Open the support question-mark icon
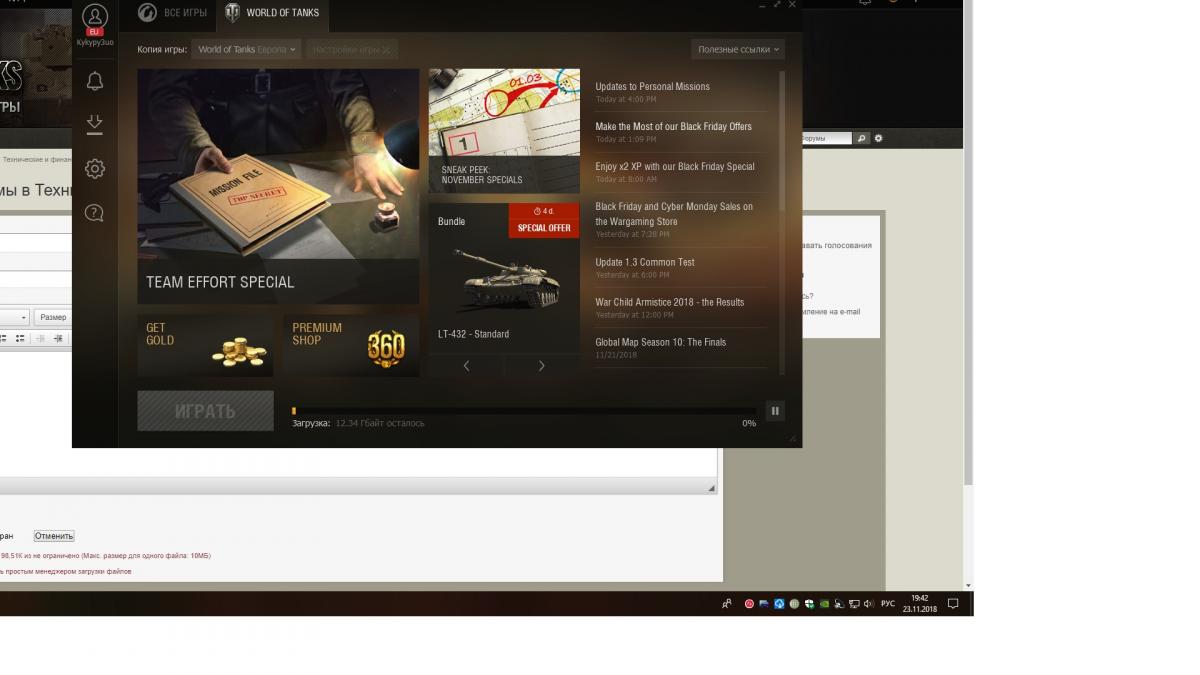The height and width of the screenshot is (675, 1200). coord(95,212)
